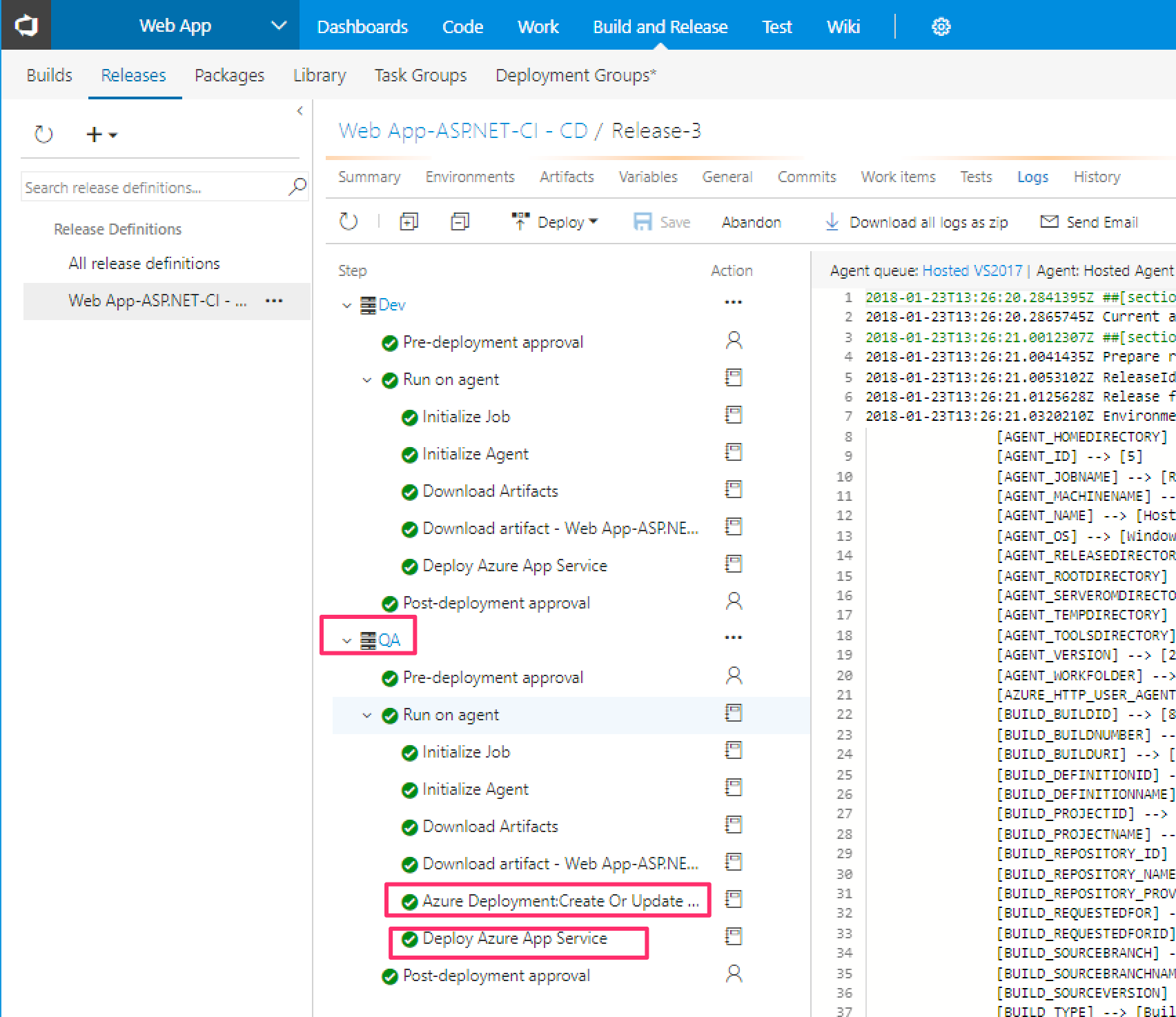View log icon for Dev Initialize Job
The width and height of the screenshot is (1176, 1017).
point(734,415)
